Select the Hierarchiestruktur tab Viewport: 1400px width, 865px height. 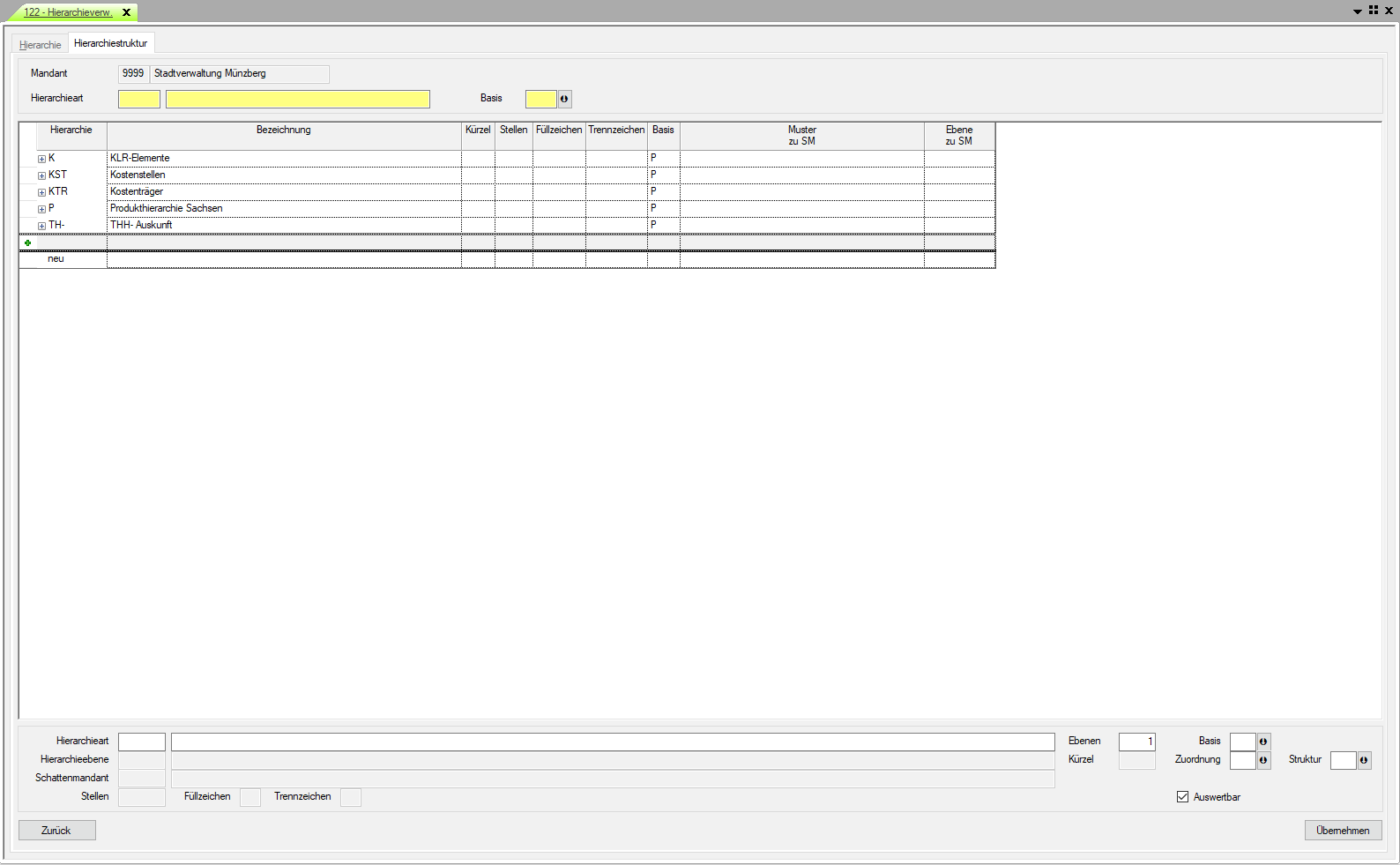point(111,43)
